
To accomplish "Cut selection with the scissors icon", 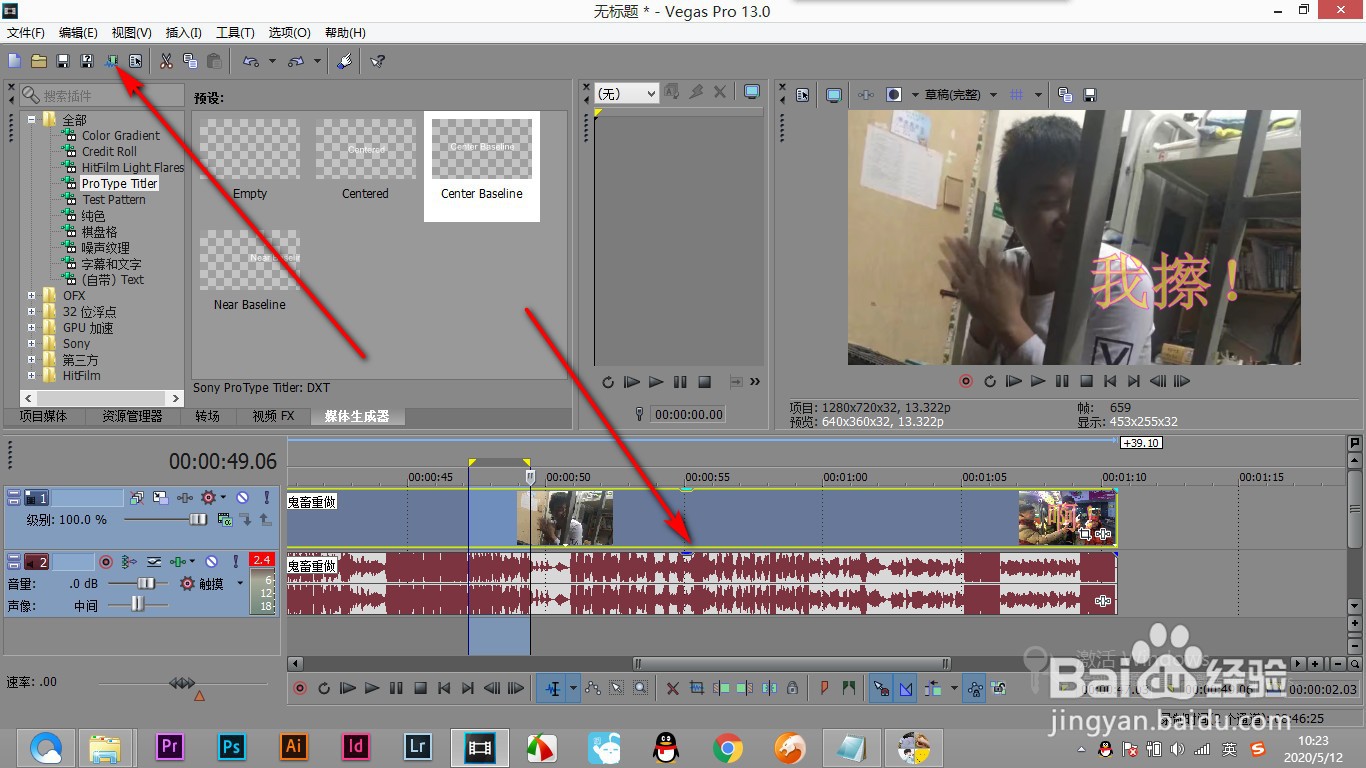I will (x=166, y=61).
